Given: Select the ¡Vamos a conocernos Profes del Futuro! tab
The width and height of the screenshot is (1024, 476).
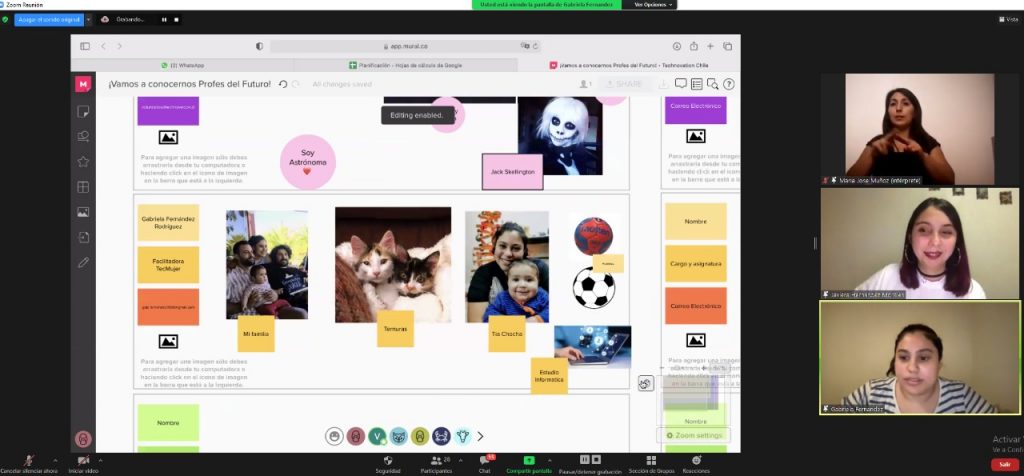Looking at the screenshot, I should 629,65.
